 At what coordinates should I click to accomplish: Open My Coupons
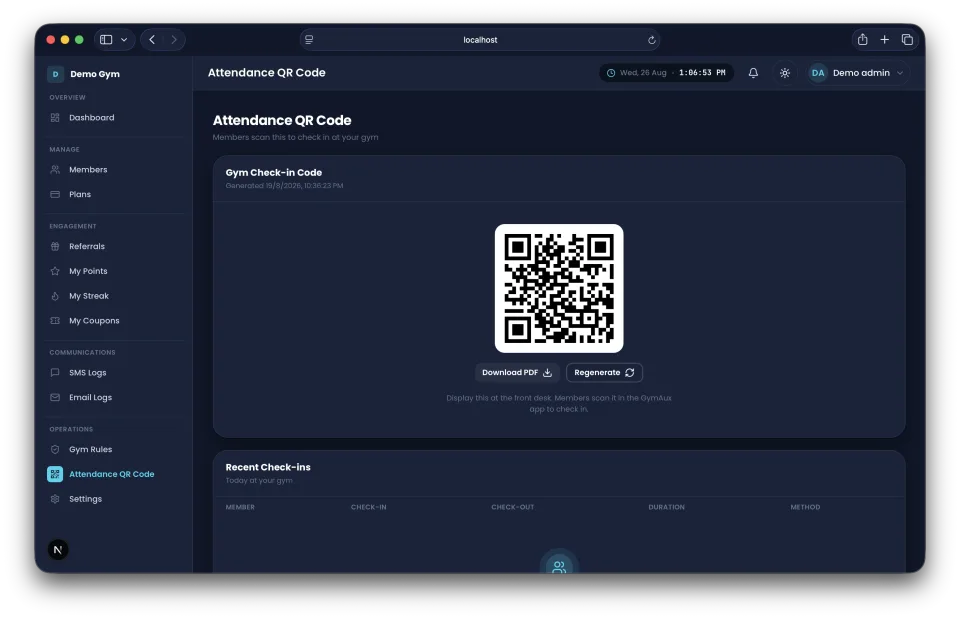click(94, 320)
